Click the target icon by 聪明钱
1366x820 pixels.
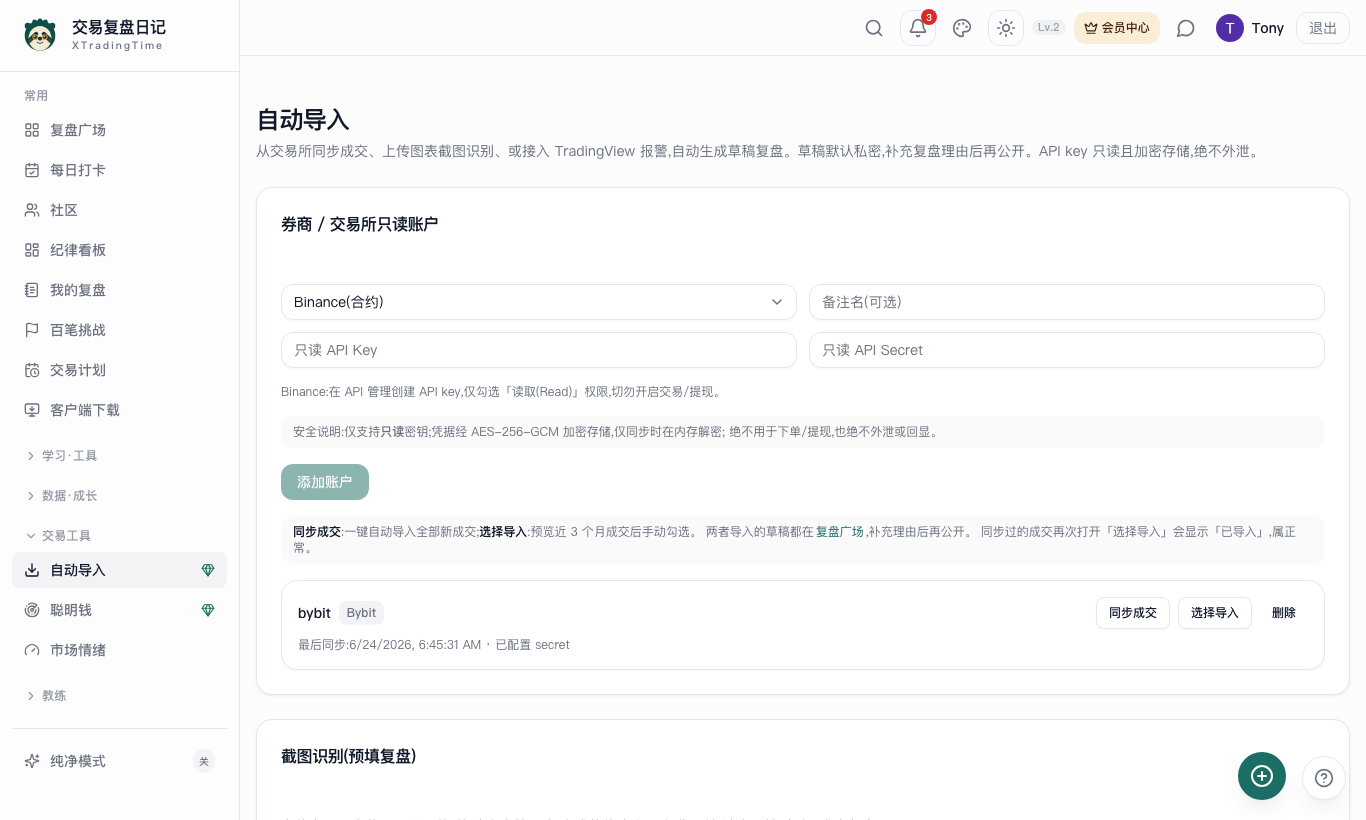[x=32, y=610]
